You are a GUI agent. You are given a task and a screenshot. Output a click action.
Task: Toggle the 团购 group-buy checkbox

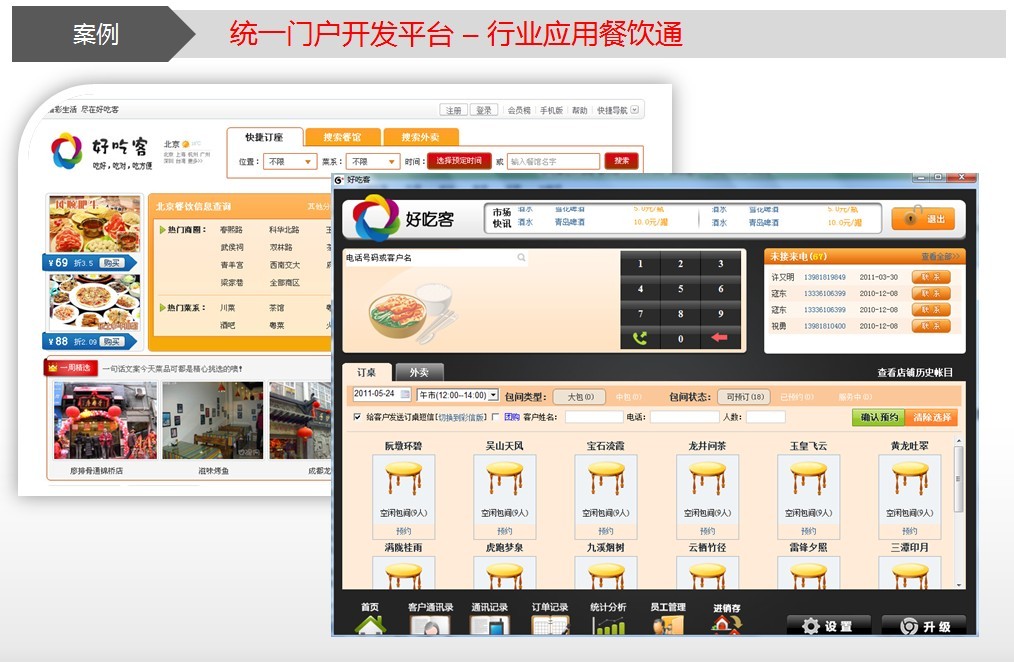496,417
